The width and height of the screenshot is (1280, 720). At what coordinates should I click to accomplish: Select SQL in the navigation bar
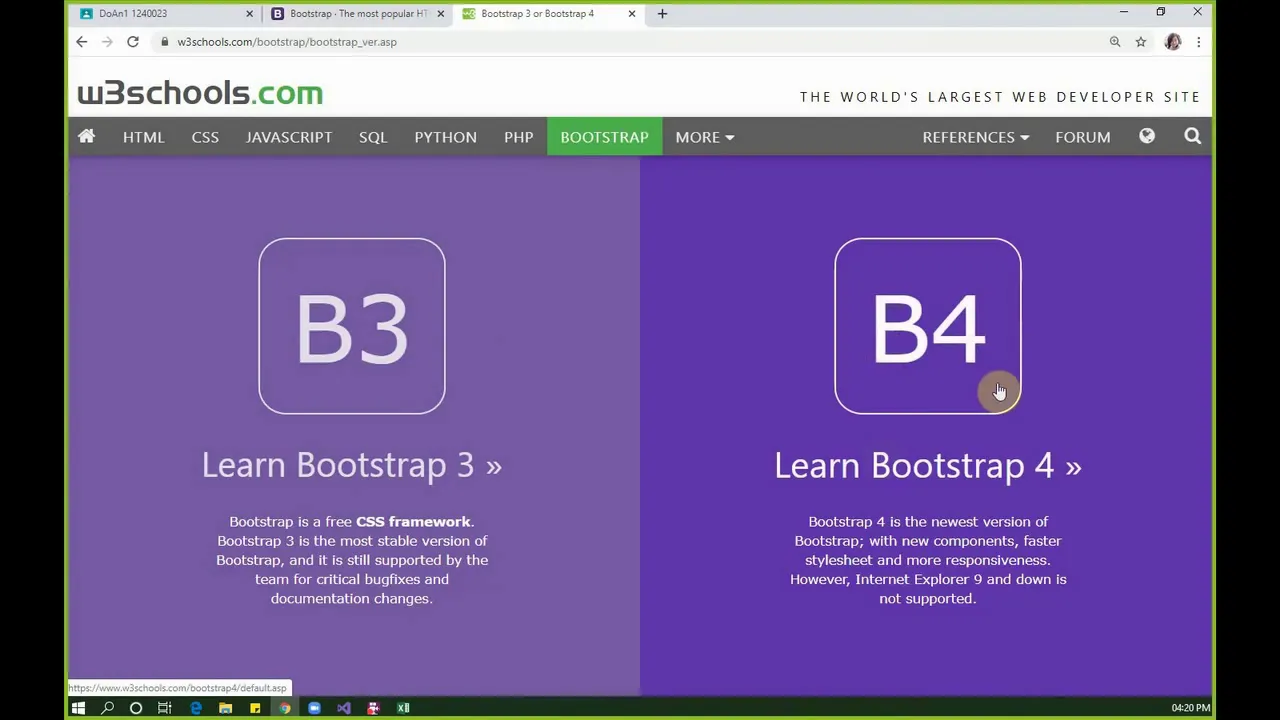[373, 137]
